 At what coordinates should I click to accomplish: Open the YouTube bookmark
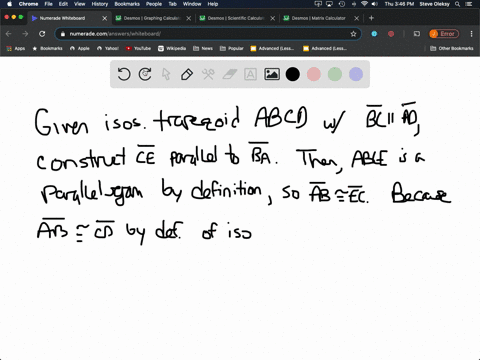tap(138, 48)
